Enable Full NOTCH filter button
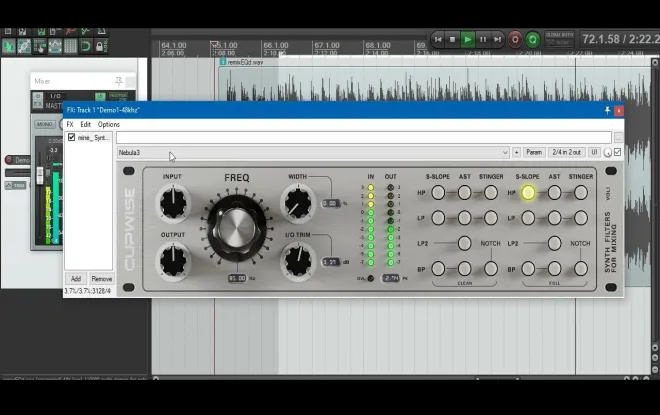 tap(581, 269)
